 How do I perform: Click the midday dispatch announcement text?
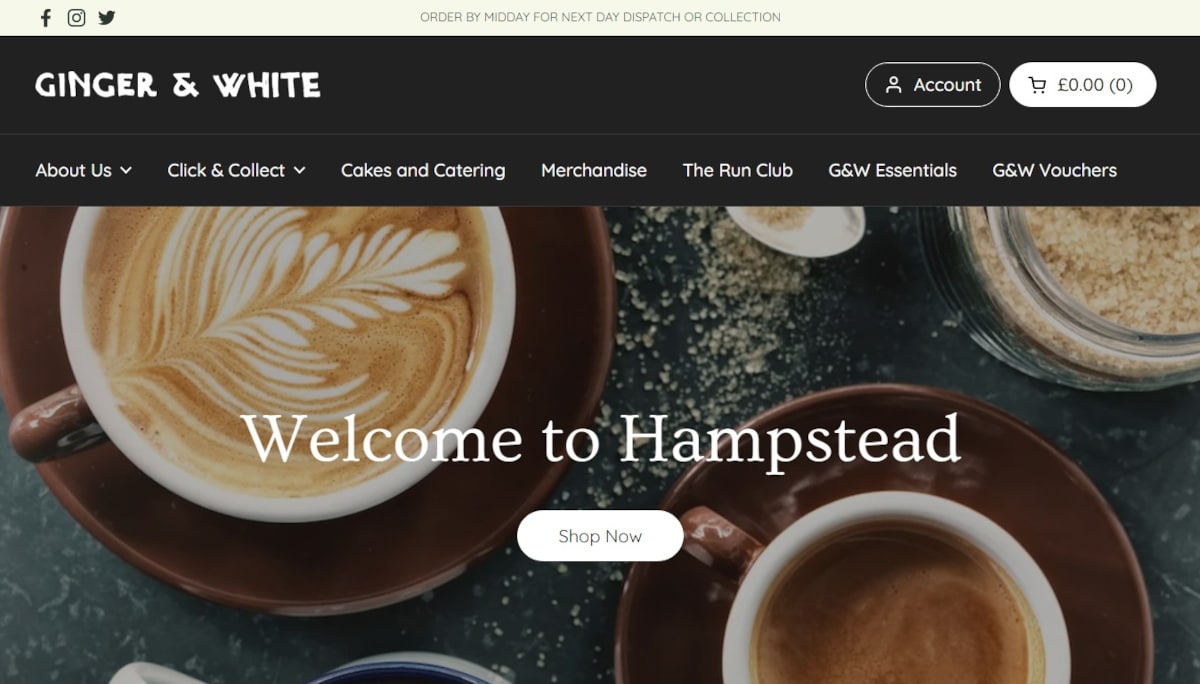[x=600, y=17]
